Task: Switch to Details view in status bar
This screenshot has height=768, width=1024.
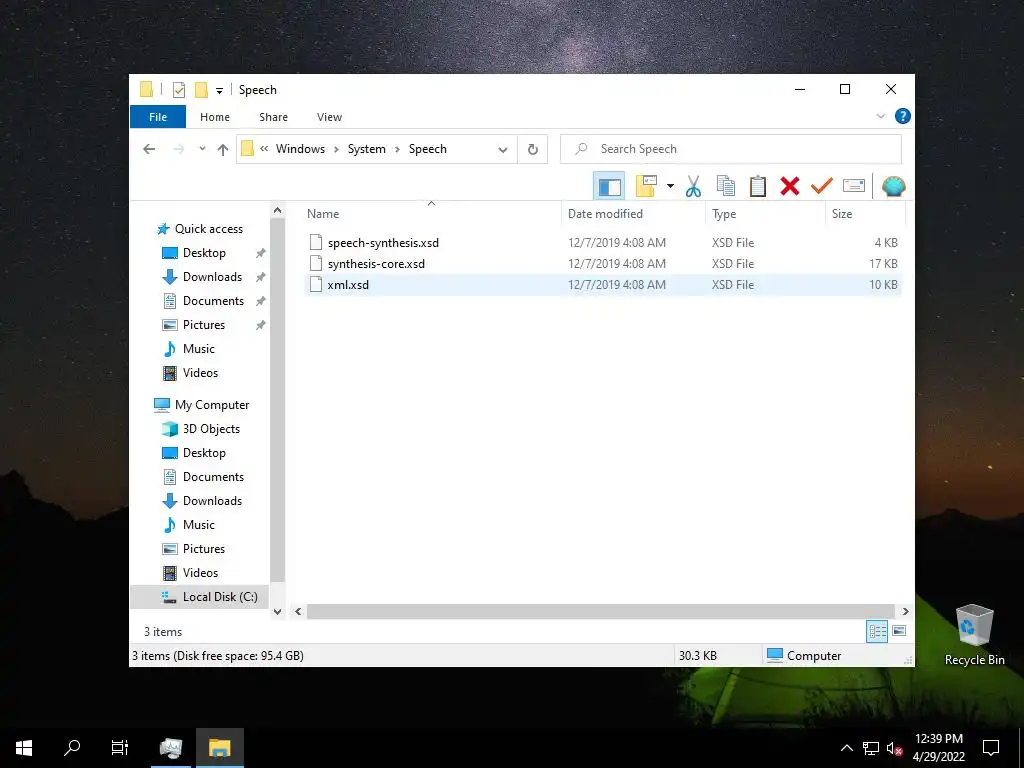Action: [x=877, y=631]
